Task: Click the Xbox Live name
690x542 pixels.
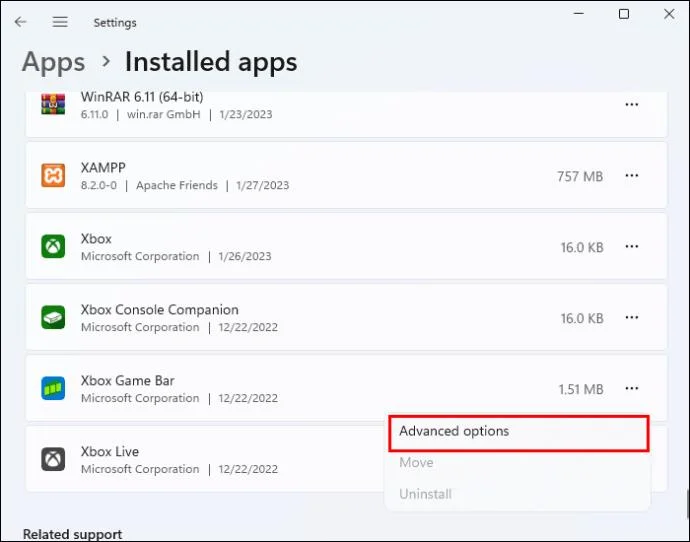Action: [x=110, y=451]
